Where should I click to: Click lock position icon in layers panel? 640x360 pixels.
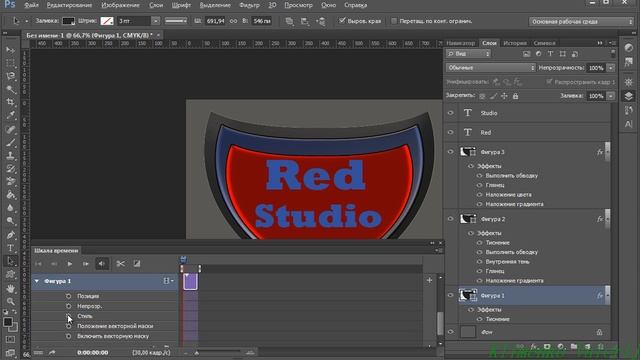pyautogui.click(x=504, y=96)
